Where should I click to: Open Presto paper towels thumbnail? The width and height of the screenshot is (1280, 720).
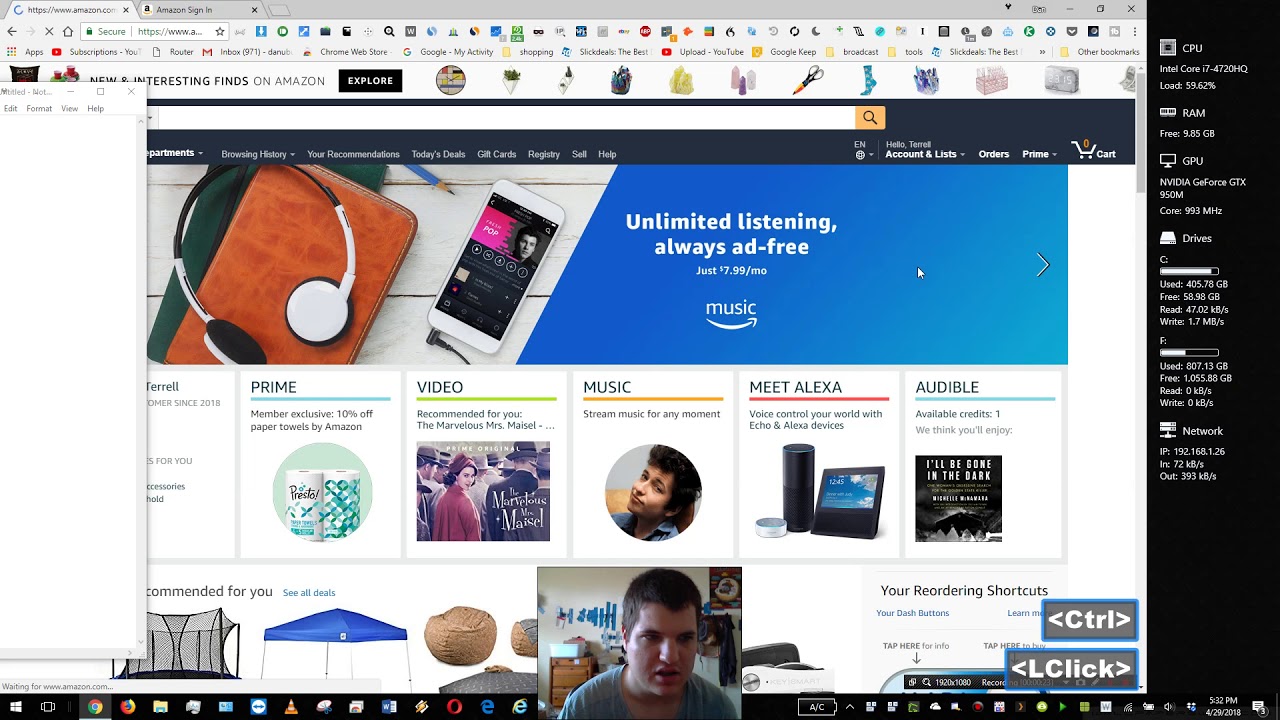[x=322, y=493]
